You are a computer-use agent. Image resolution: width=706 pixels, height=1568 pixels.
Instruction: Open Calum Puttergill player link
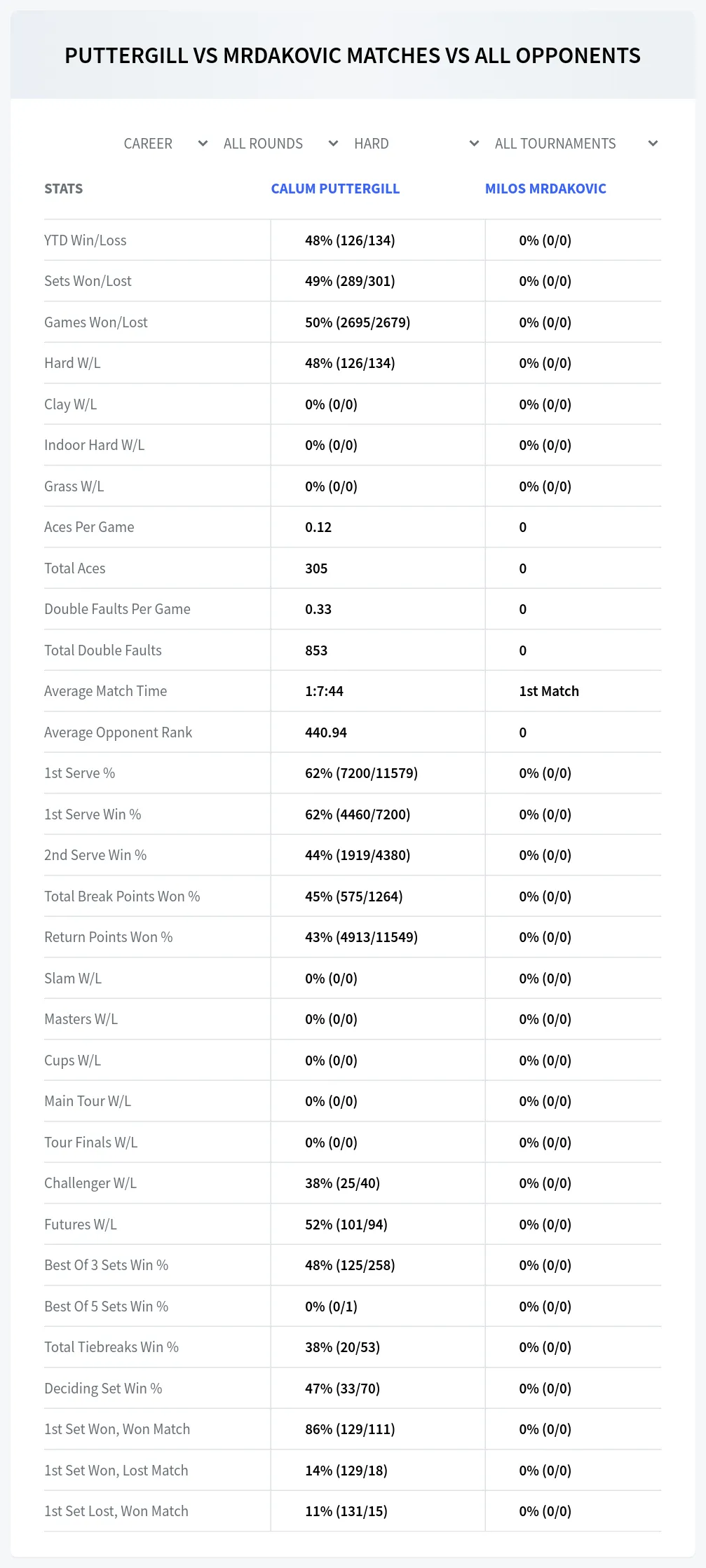pyautogui.click(x=335, y=189)
